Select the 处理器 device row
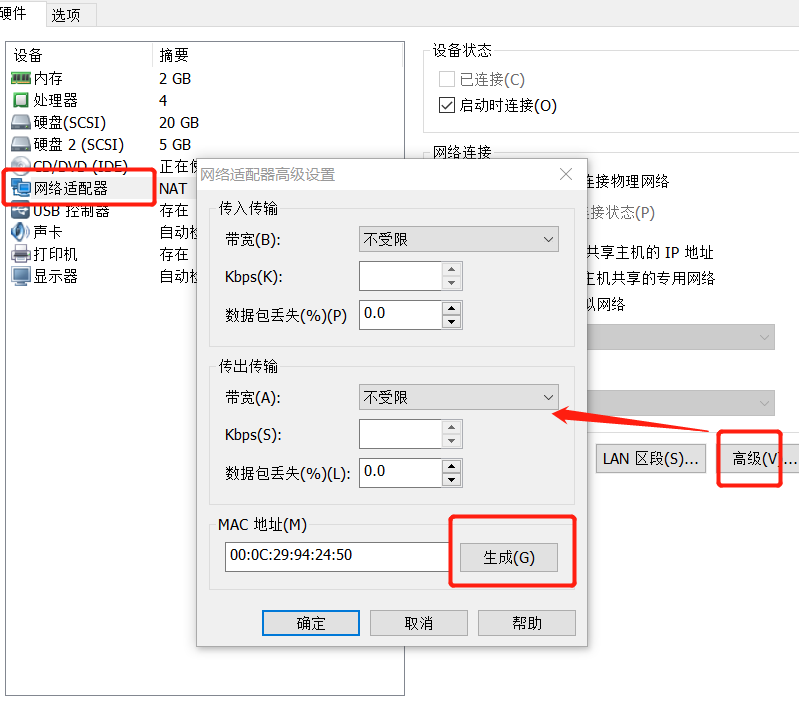The image size is (799, 701). point(204,100)
